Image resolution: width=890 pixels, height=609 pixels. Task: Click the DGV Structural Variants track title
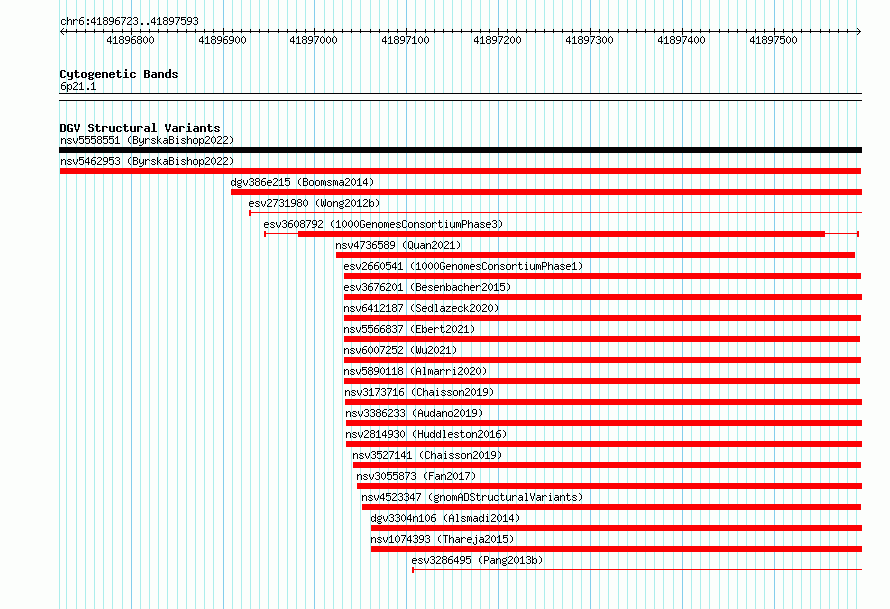click(140, 128)
